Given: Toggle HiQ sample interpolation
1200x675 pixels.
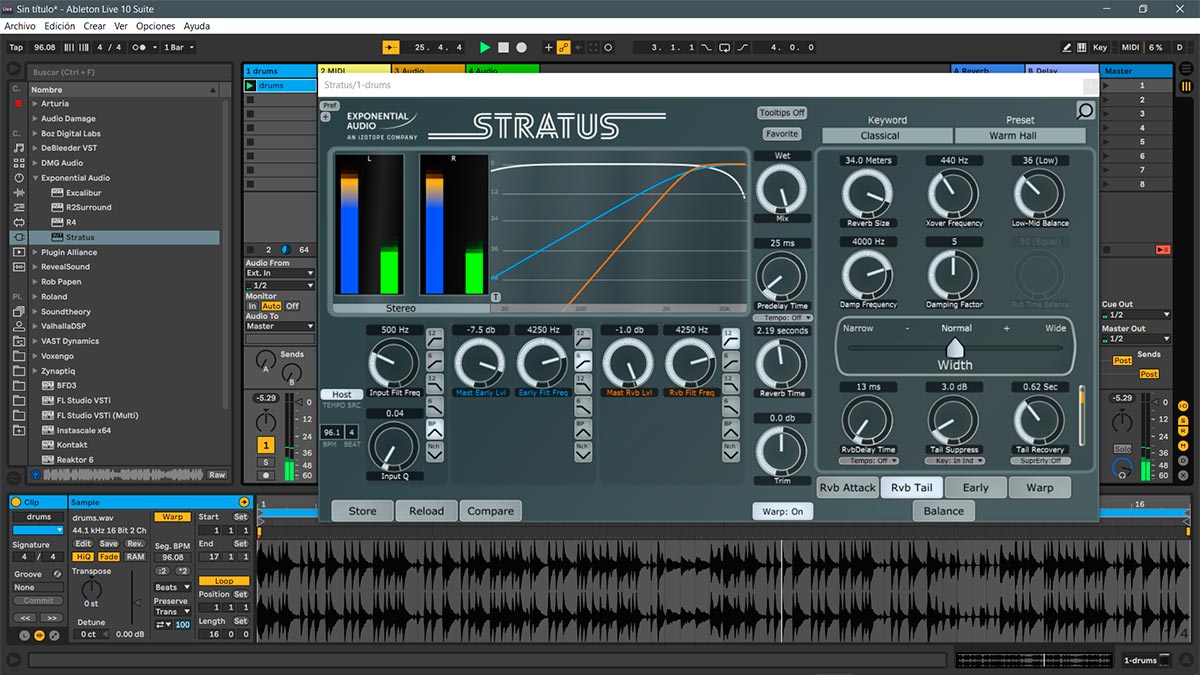Looking at the screenshot, I should 83,557.
